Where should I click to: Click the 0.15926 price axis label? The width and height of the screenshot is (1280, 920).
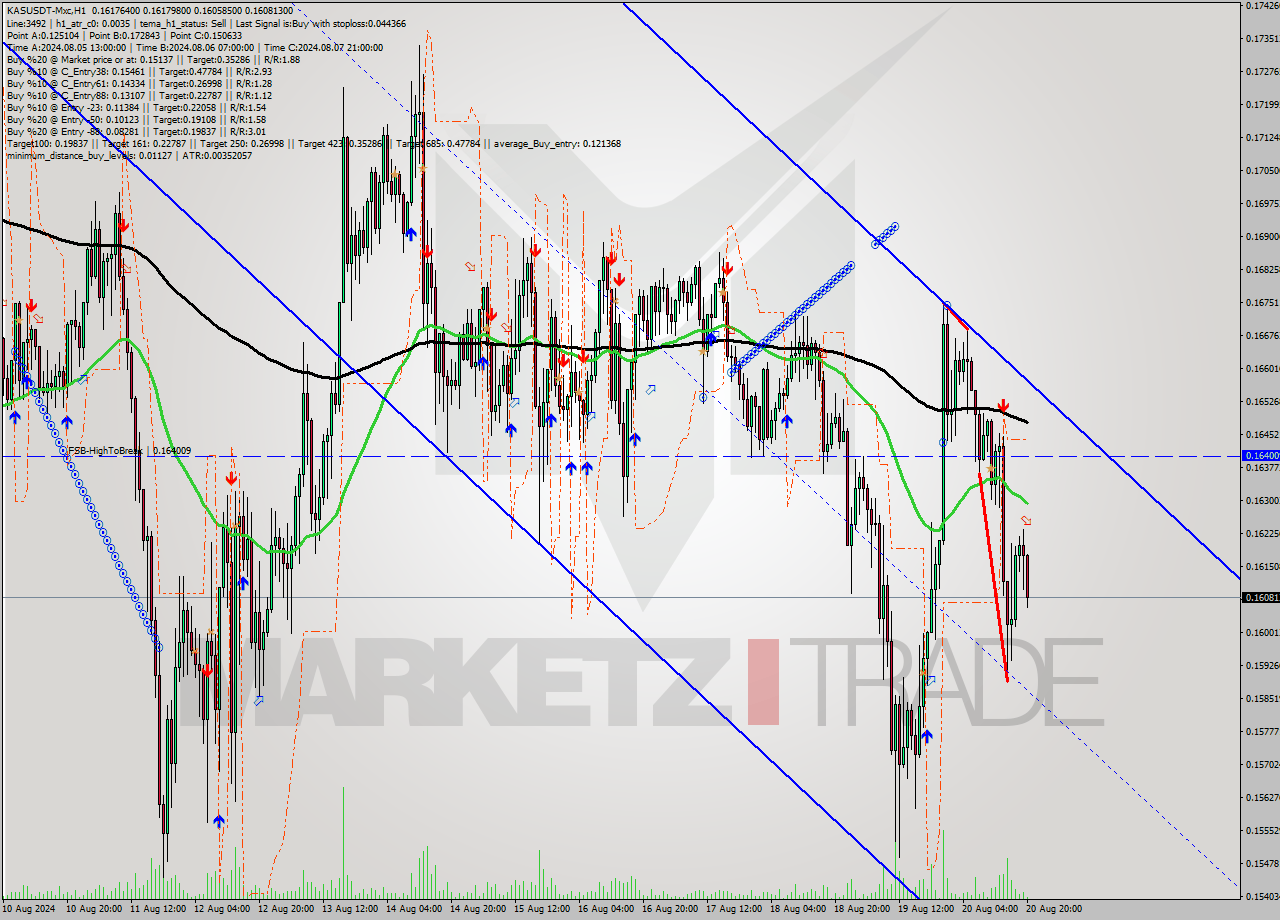click(x=1261, y=665)
